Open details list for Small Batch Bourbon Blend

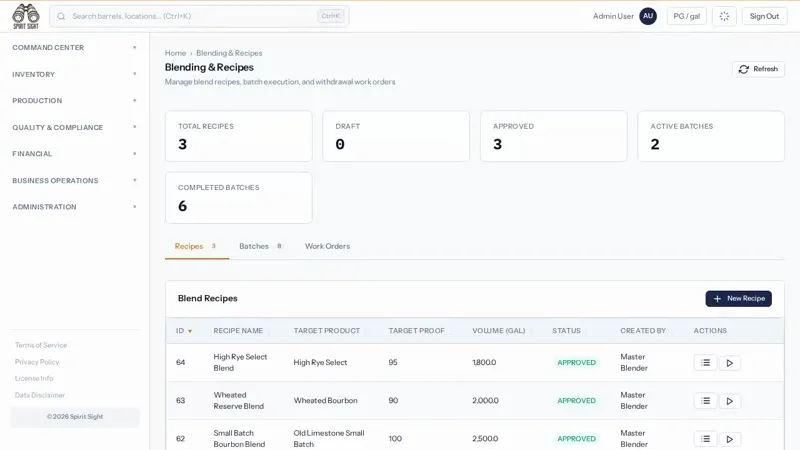pyautogui.click(x=706, y=439)
